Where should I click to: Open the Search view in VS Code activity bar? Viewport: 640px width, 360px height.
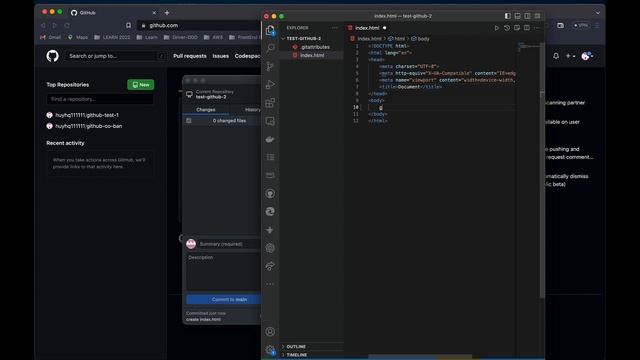pyautogui.click(x=270, y=48)
